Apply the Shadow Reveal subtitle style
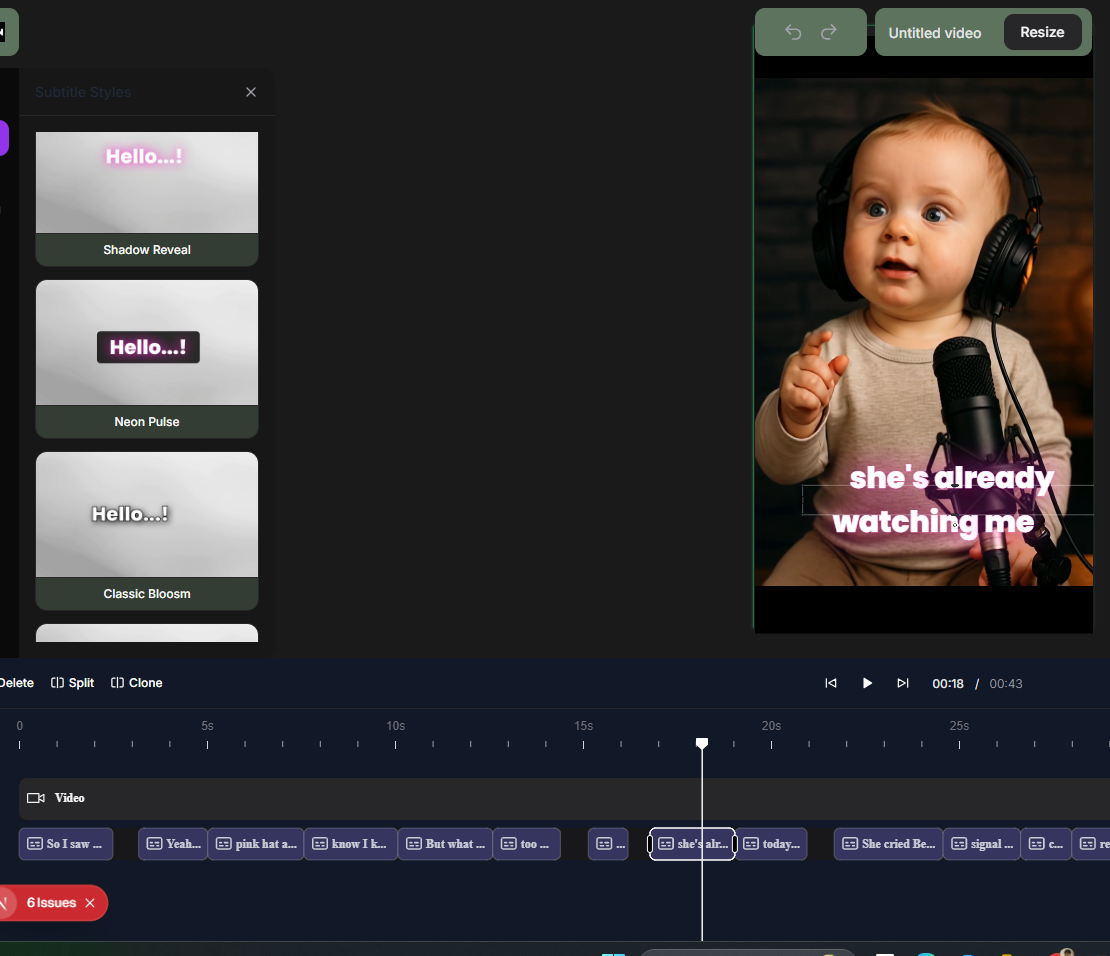This screenshot has width=1110, height=956. 147,198
